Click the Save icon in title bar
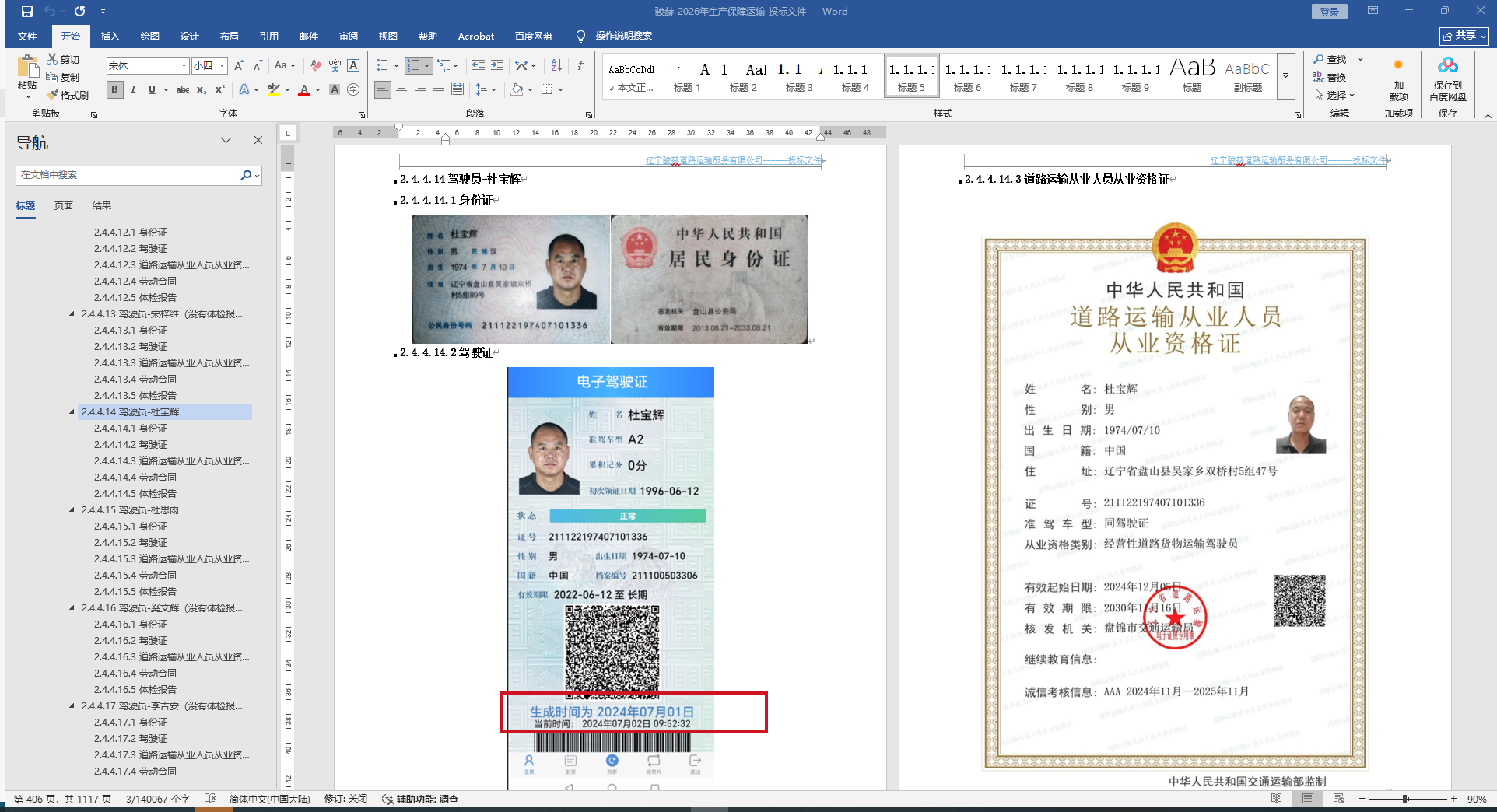Viewport: 1497px width, 812px height. 27,12
